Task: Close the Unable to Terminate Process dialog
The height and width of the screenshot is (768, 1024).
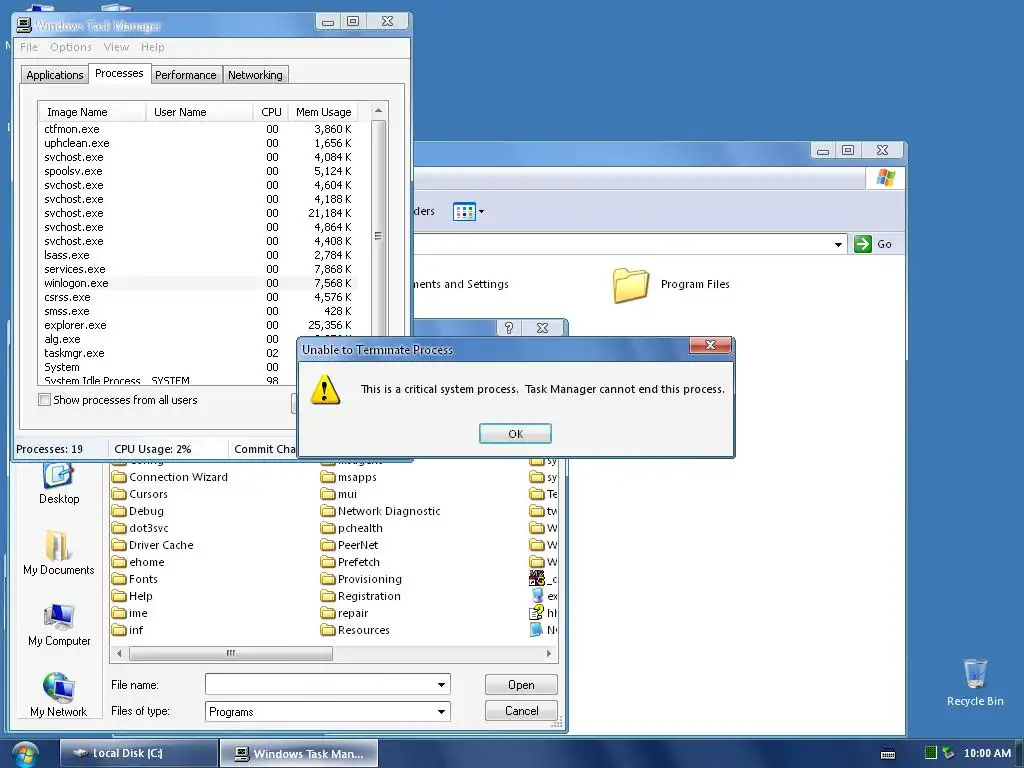Action: point(711,345)
